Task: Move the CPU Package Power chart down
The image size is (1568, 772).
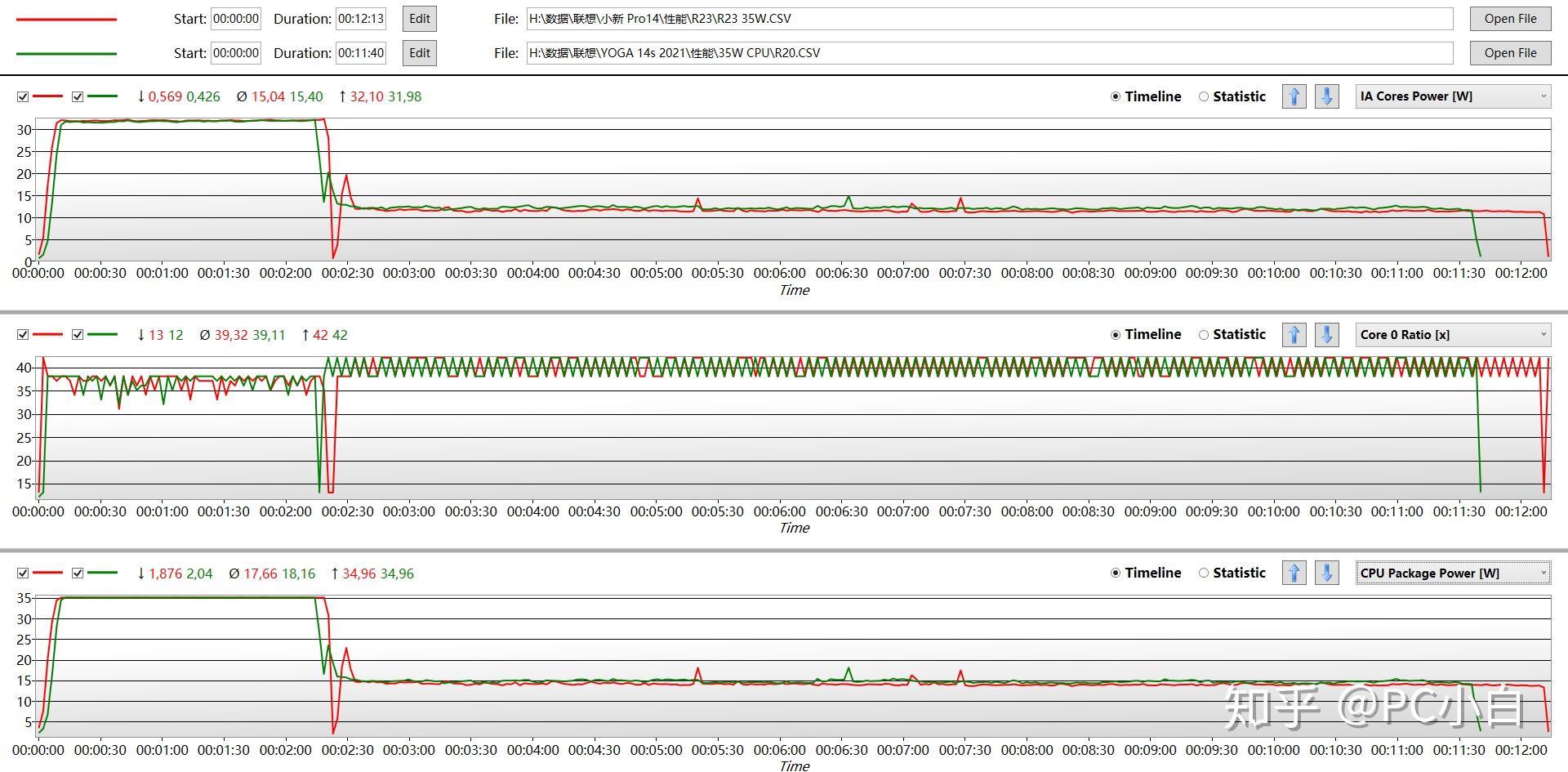Action: (x=1327, y=573)
